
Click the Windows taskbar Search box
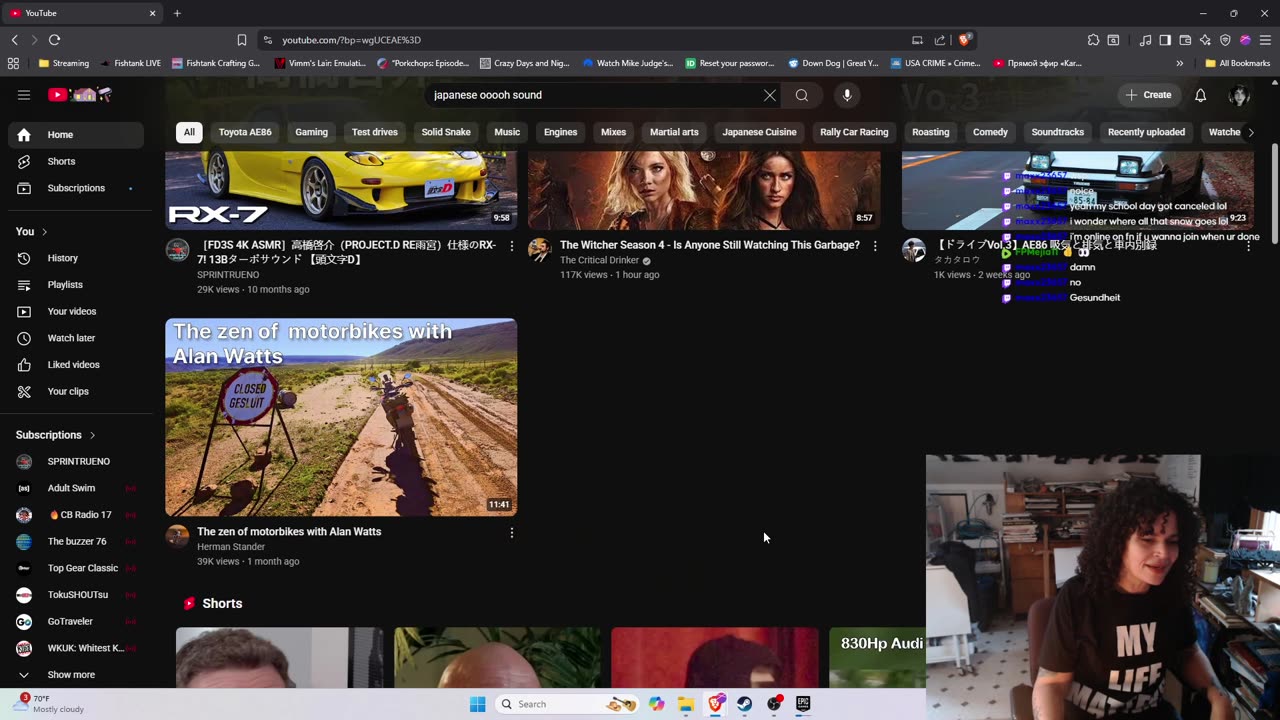[566, 704]
